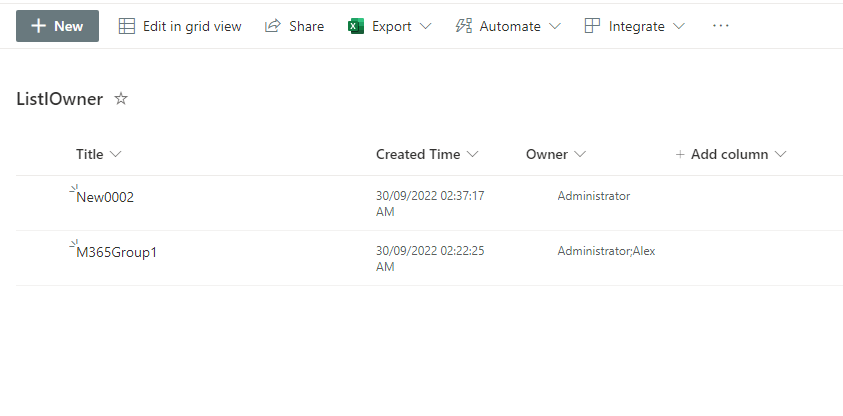Expand the Export dropdown chevron
843x416 pixels.
point(425,26)
